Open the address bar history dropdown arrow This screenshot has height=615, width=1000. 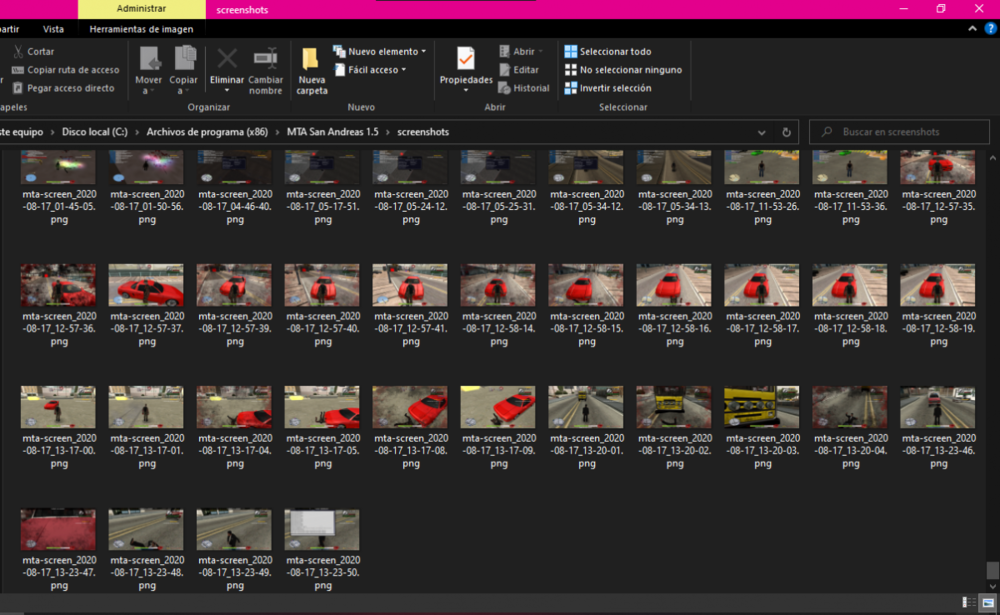[761, 132]
